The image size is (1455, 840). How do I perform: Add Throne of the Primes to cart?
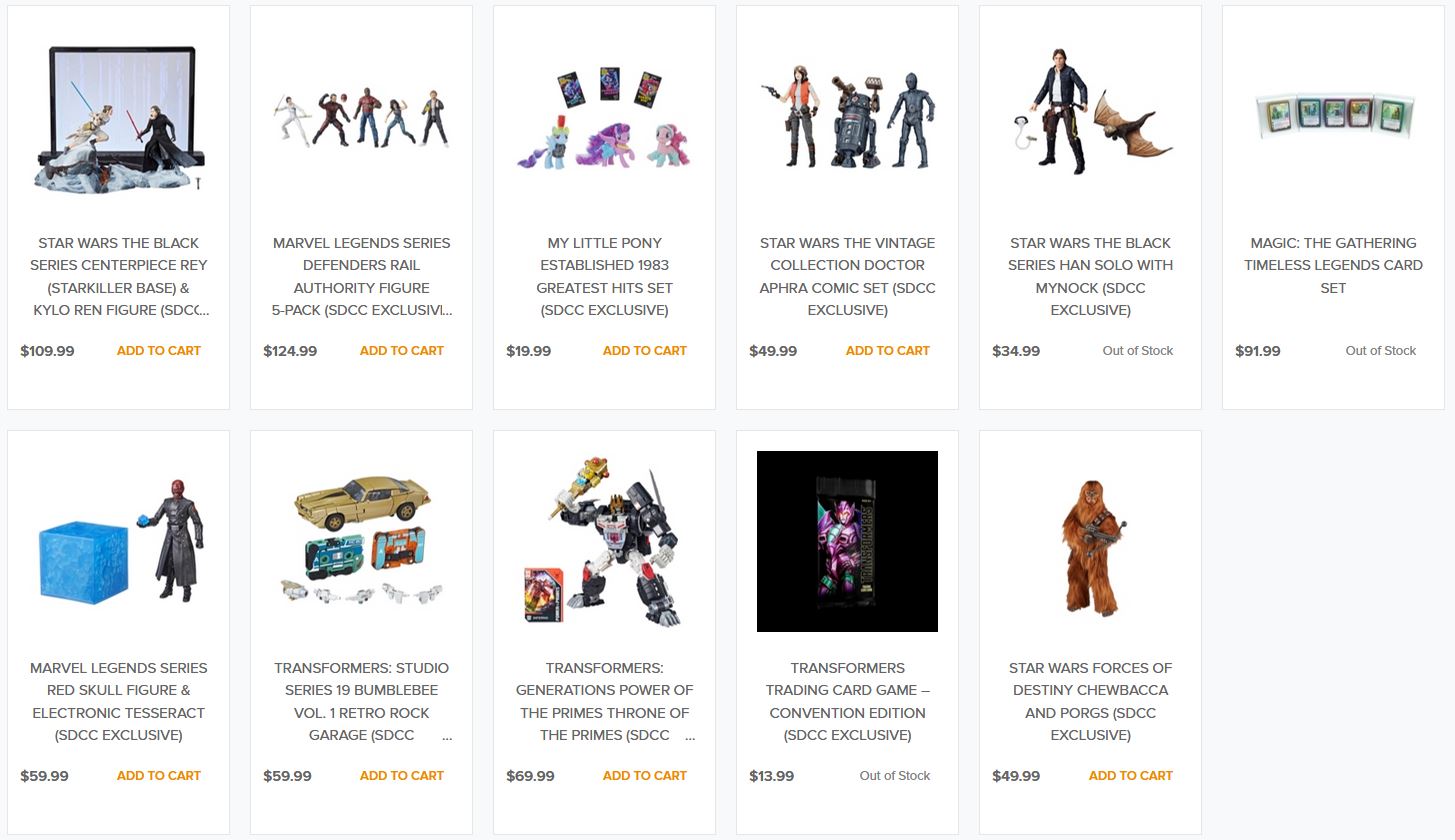tap(645, 776)
